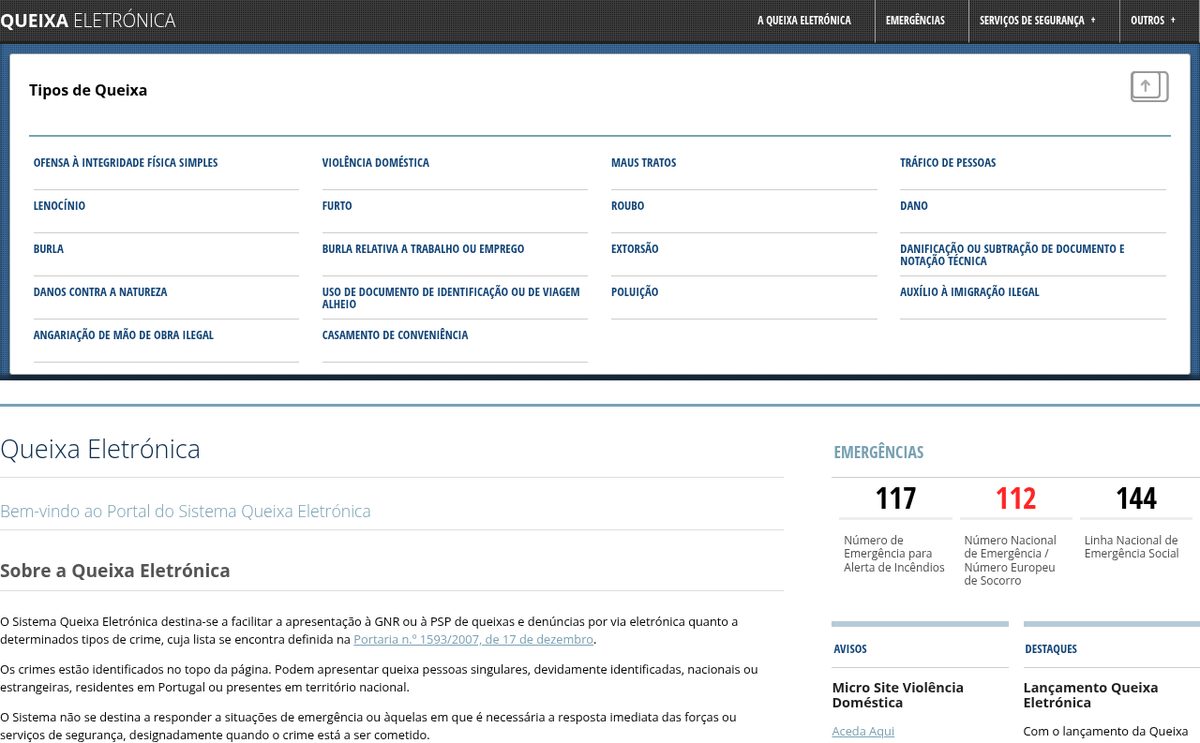1200x743 pixels.
Task: Click the 144 social emergency number
Action: tap(1136, 498)
